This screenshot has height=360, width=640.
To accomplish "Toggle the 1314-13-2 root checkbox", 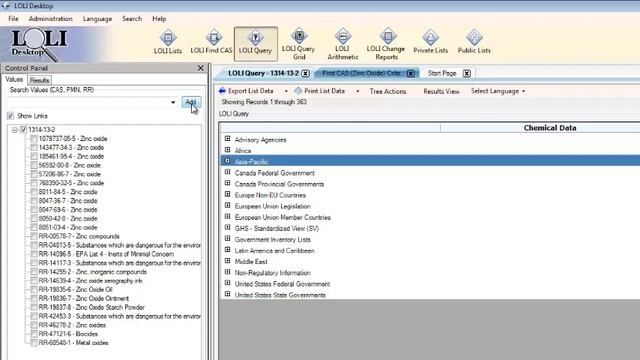I will [23, 130].
